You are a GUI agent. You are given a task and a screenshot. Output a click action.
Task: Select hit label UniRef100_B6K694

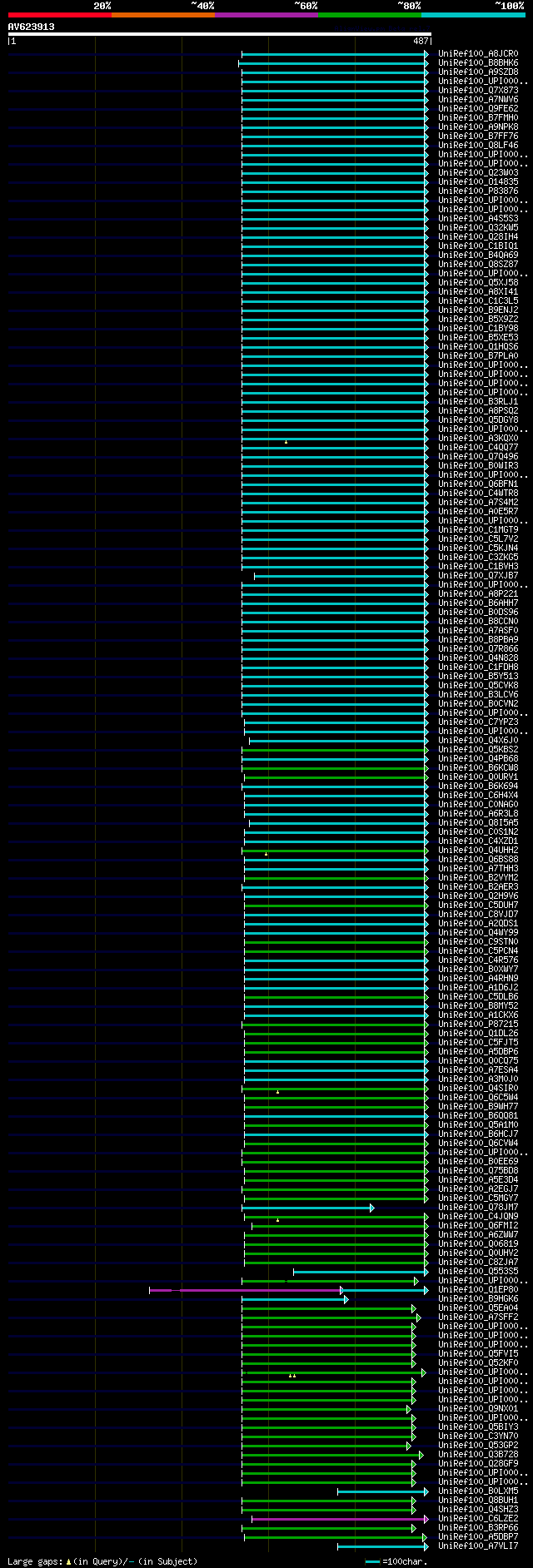pos(478,786)
